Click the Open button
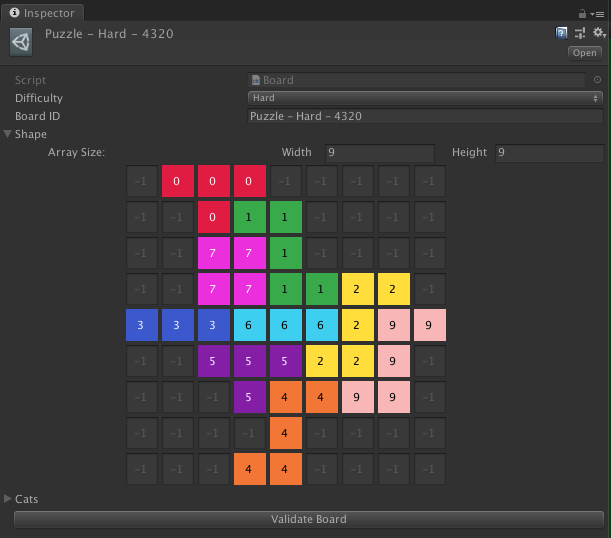 coord(584,53)
